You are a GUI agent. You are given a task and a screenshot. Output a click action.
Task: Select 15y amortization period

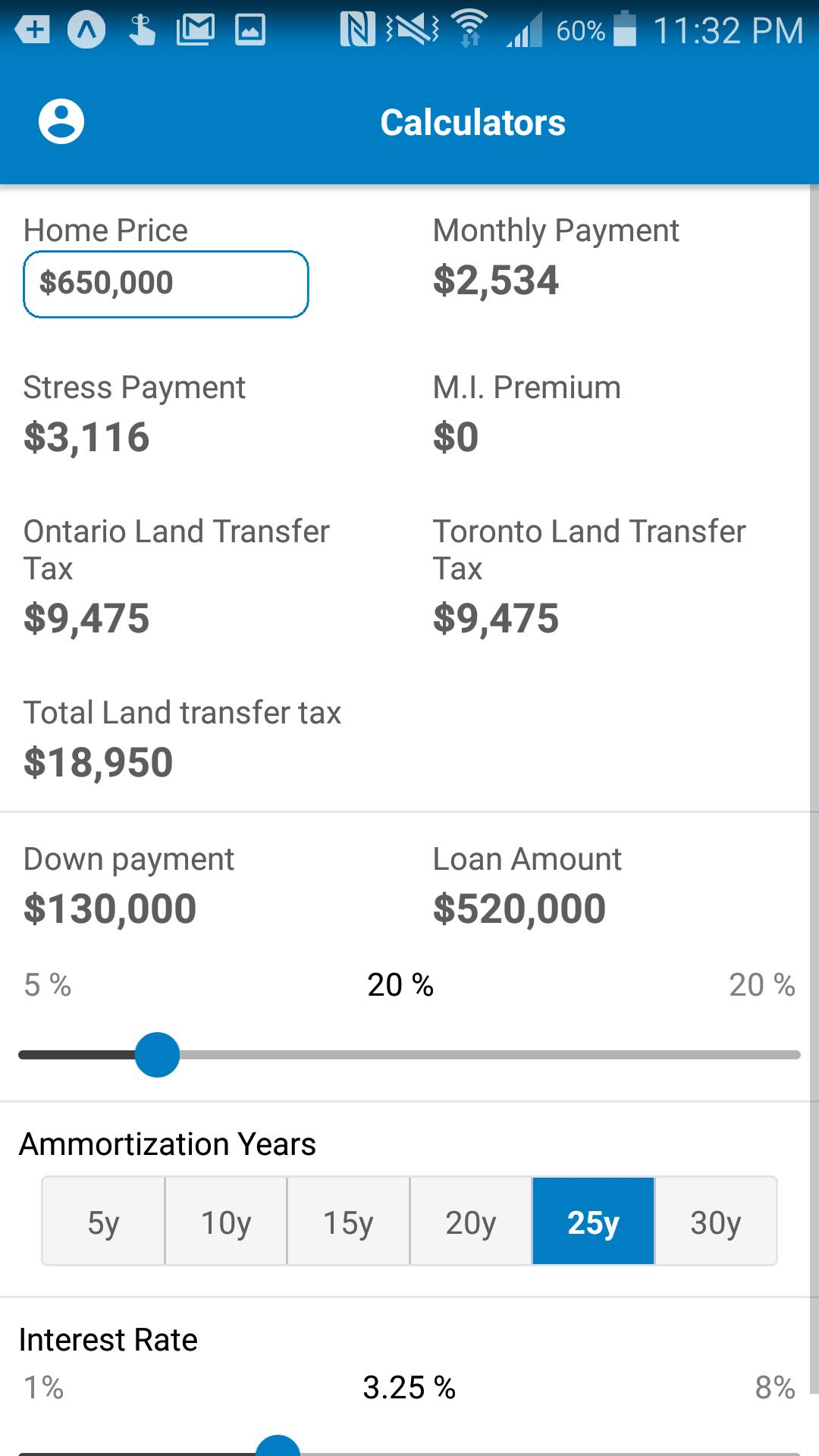tap(348, 1221)
